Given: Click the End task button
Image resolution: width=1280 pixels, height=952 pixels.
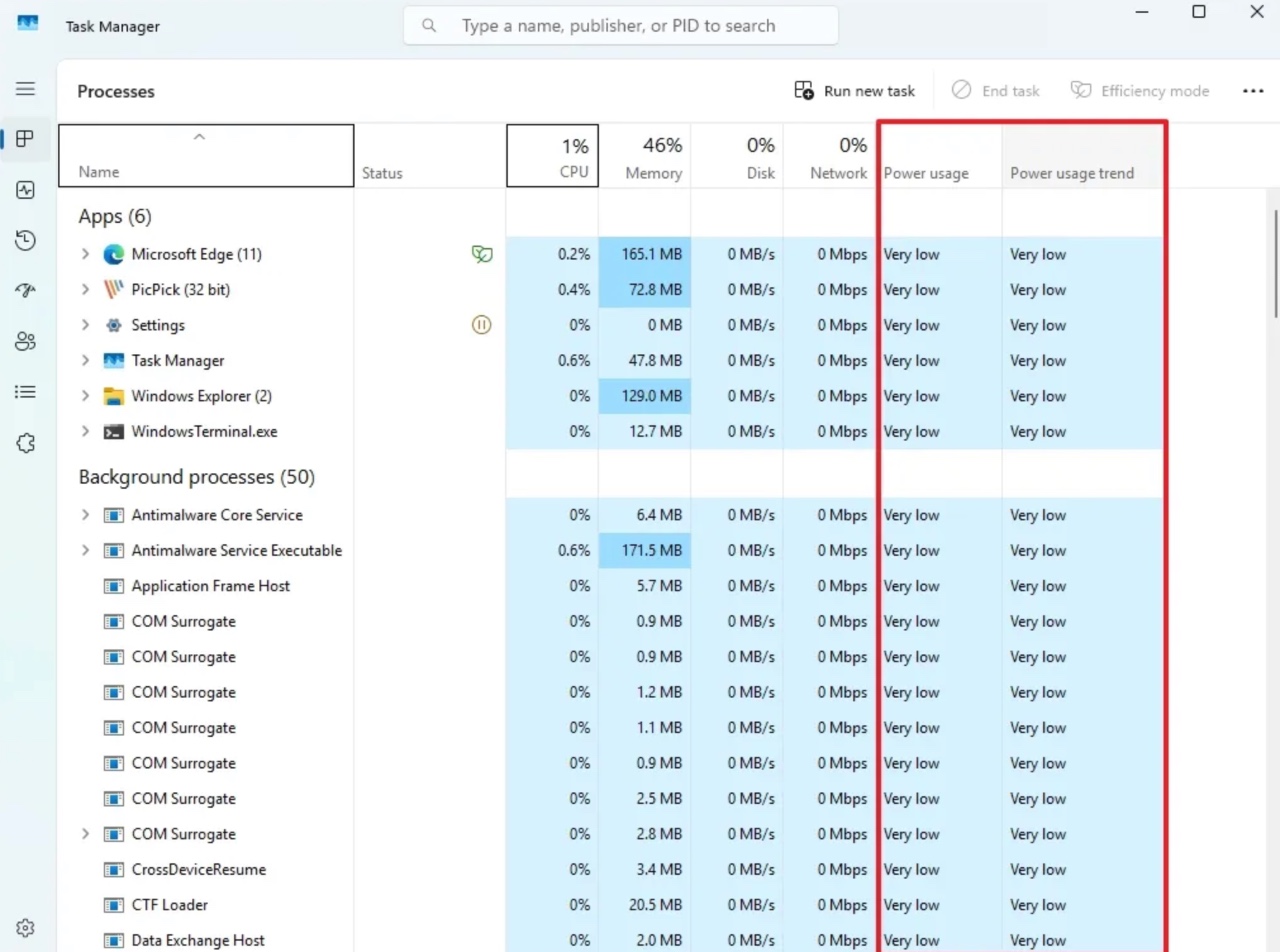Looking at the screenshot, I should pos(995,91).
